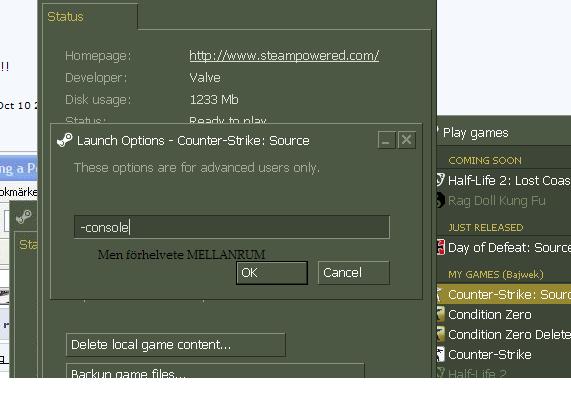
Task: Select Condition Zero Deleted Scenes entry
Action: [x=509, y=334]
